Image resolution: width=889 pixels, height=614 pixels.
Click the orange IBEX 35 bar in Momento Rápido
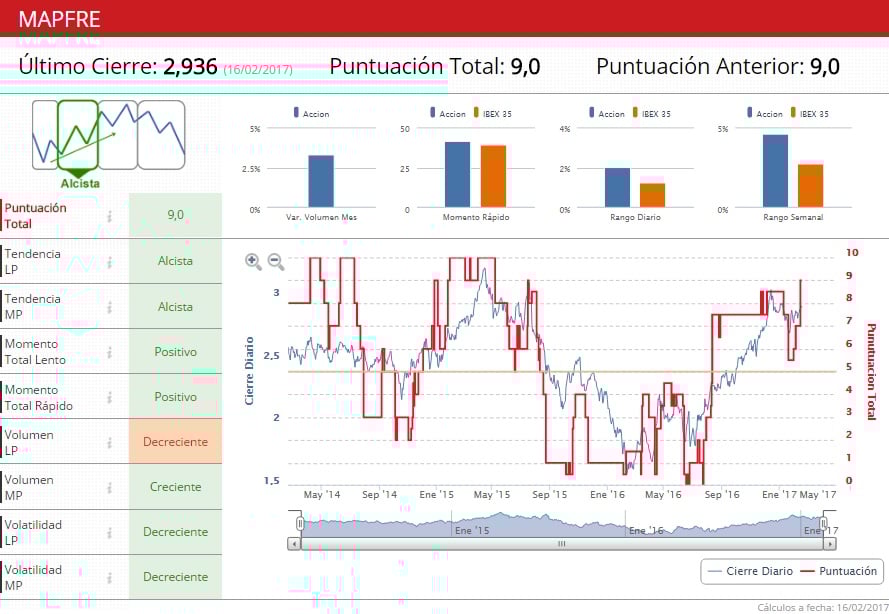(x=493, y=176)
